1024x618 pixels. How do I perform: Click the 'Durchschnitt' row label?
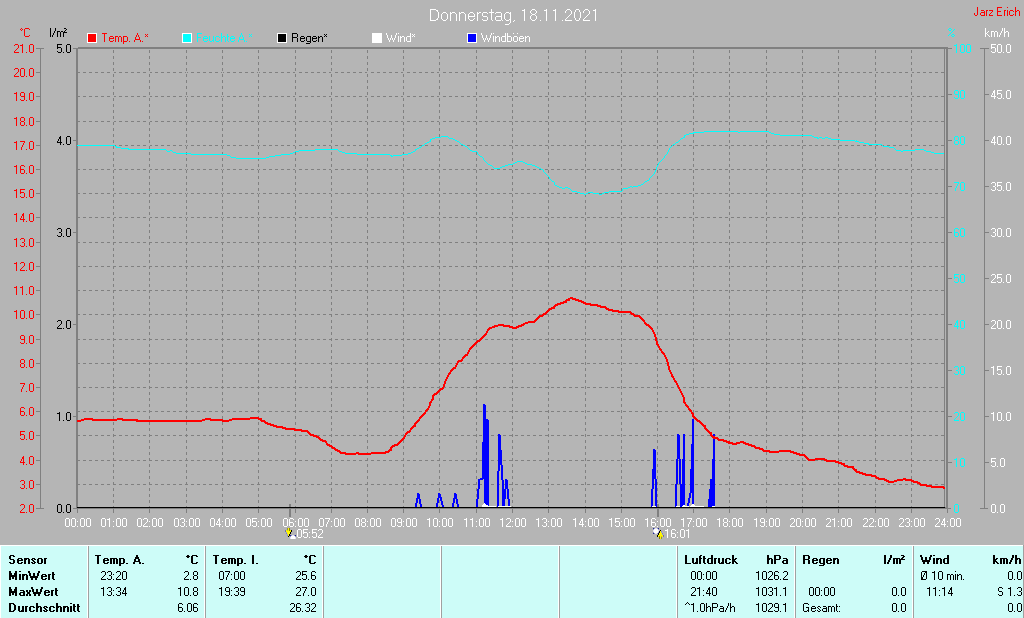coord(44,608)
